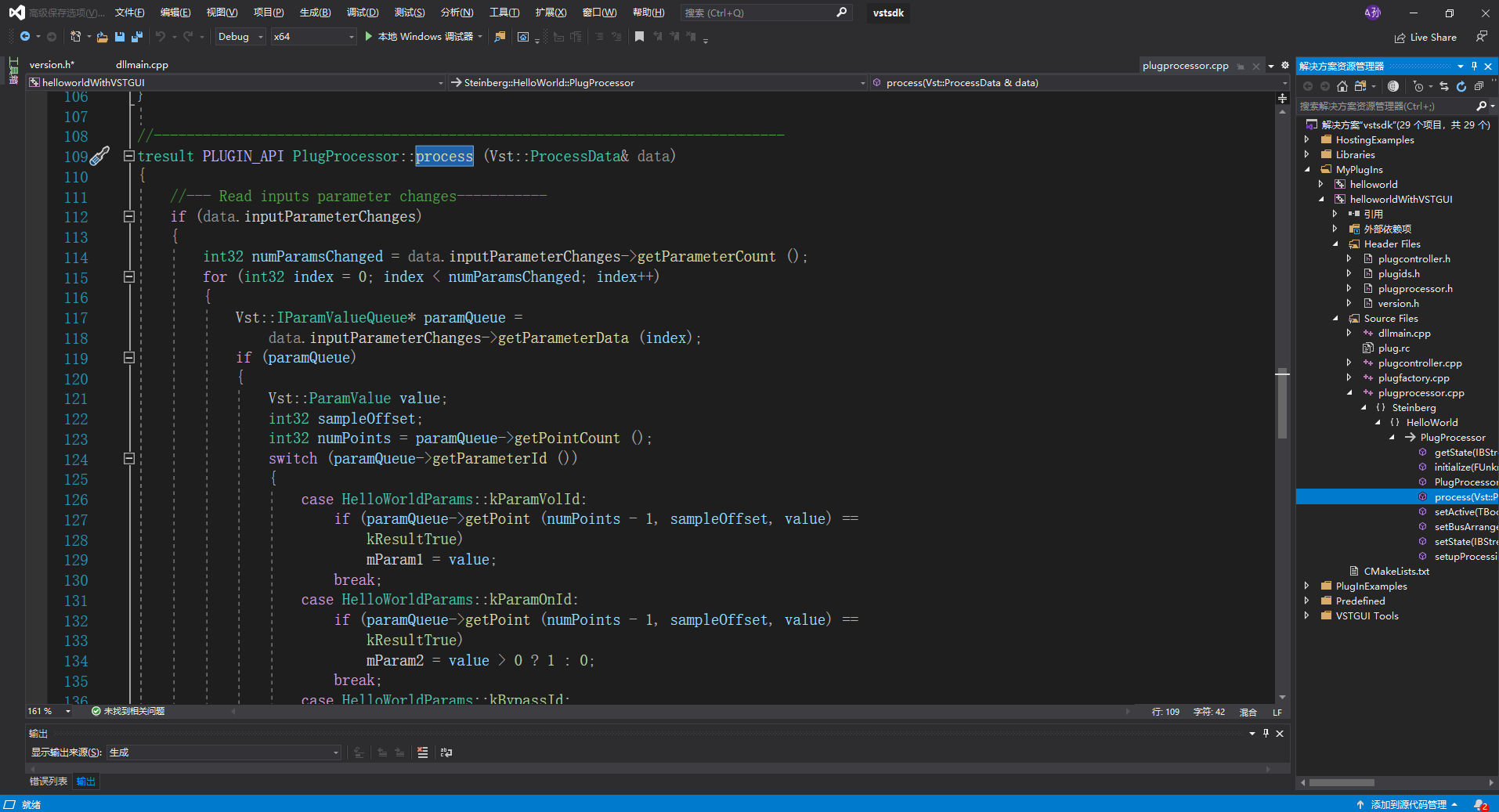
Task: Expand the PlugInExamples folder in the tree
Action: coord(1306,586)
